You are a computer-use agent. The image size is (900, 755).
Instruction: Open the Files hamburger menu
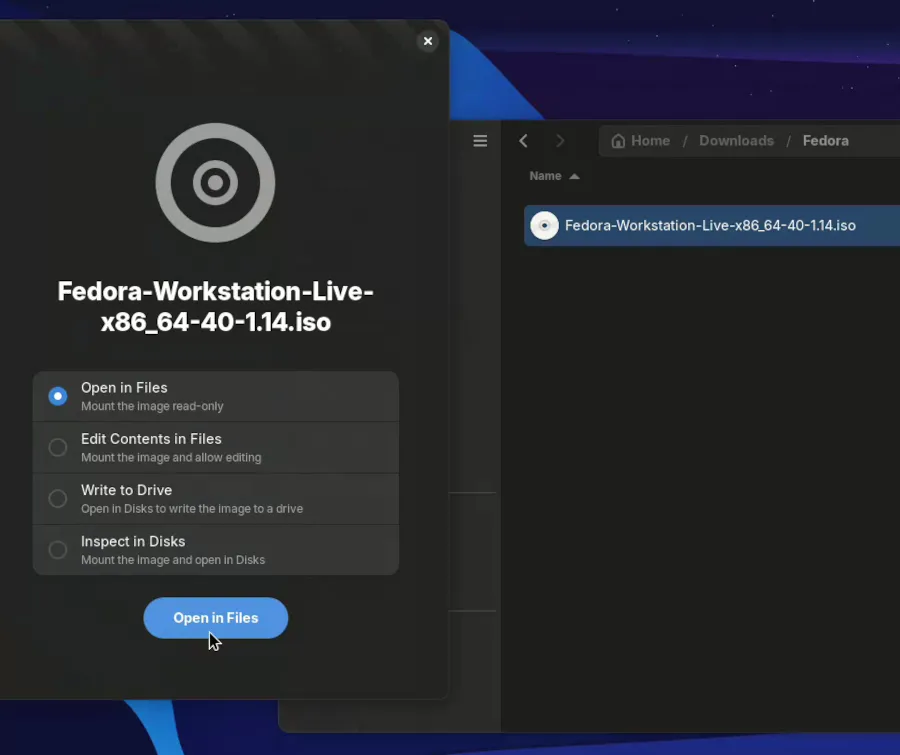480,141
